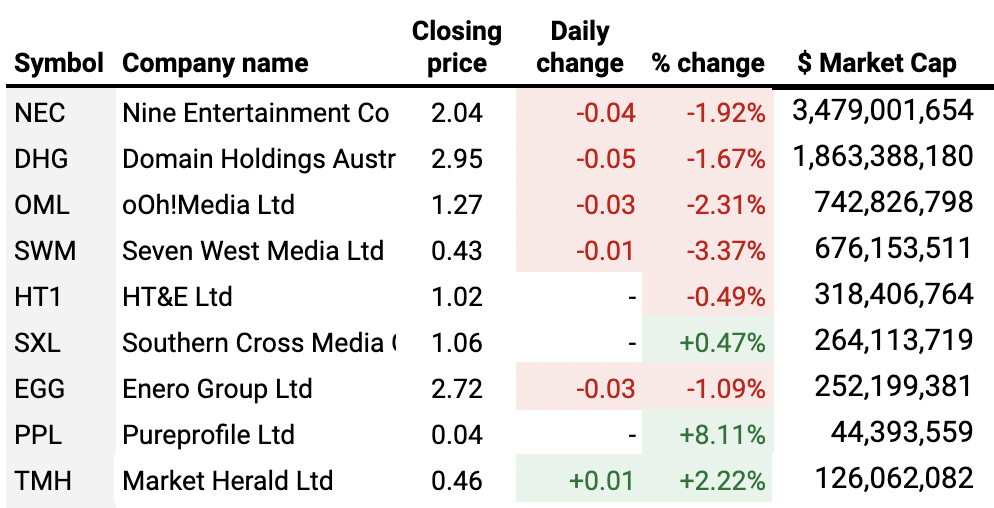Click the EGG symbol cell
This screenshot has height=508, width=994.
point(41,389)
